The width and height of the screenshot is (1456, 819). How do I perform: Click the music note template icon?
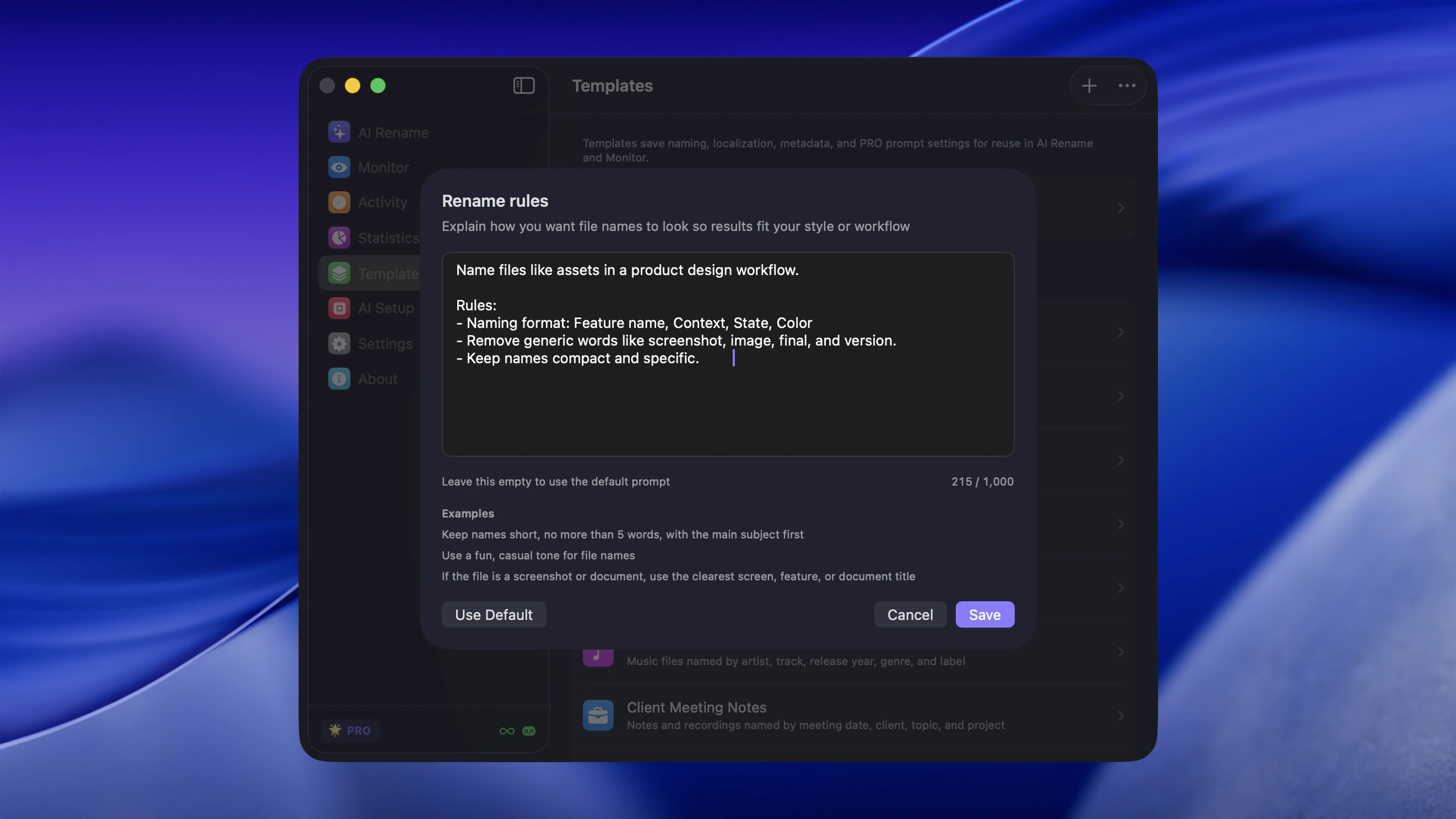click(x=598, y=657)
